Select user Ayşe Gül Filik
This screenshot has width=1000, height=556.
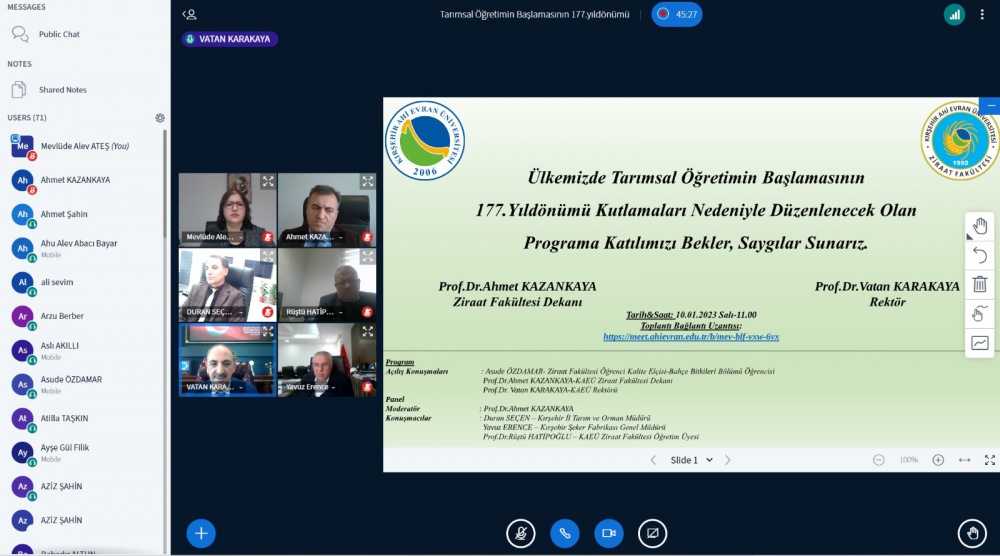(84, 452)
